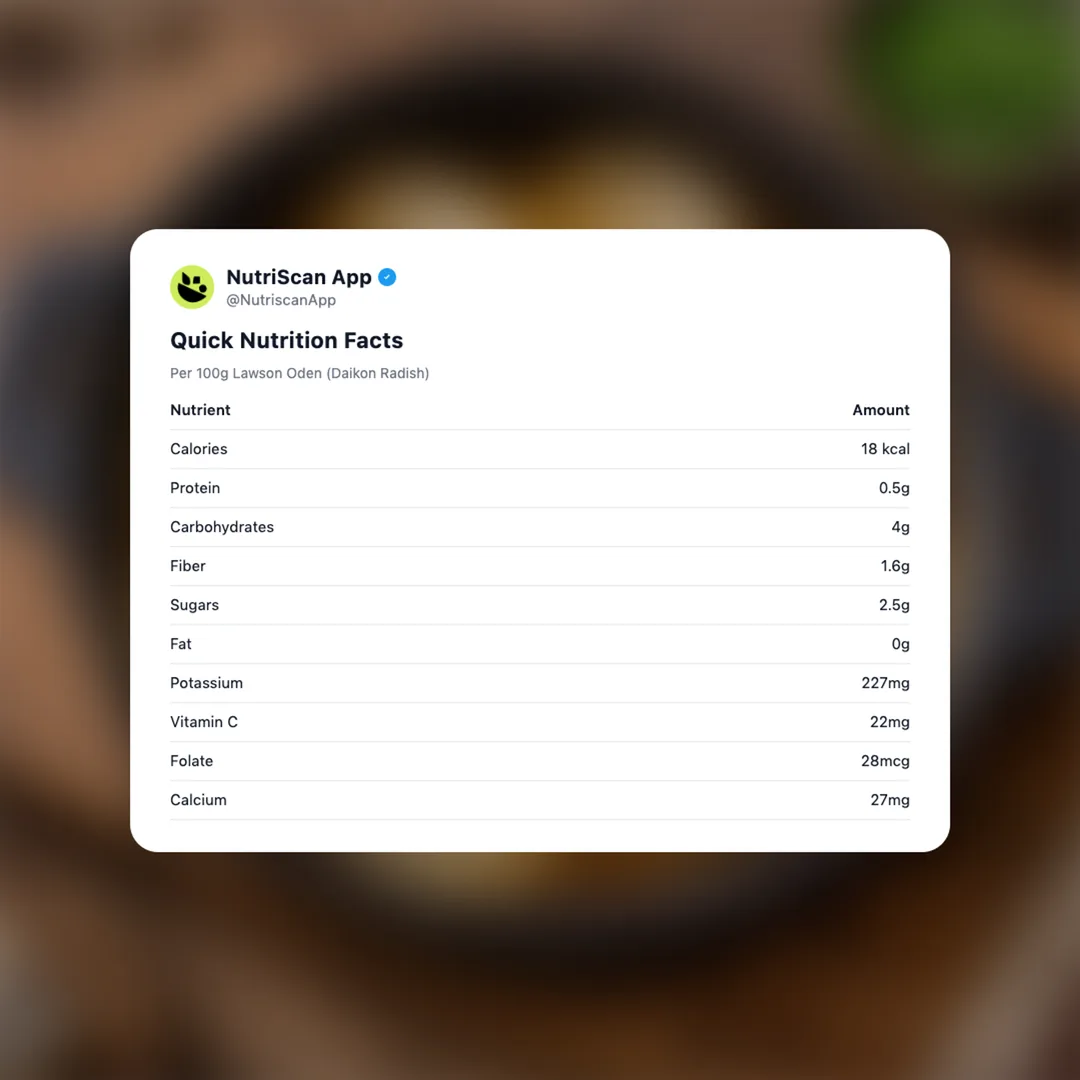Click the Nutrient column header

coord(200,410)
